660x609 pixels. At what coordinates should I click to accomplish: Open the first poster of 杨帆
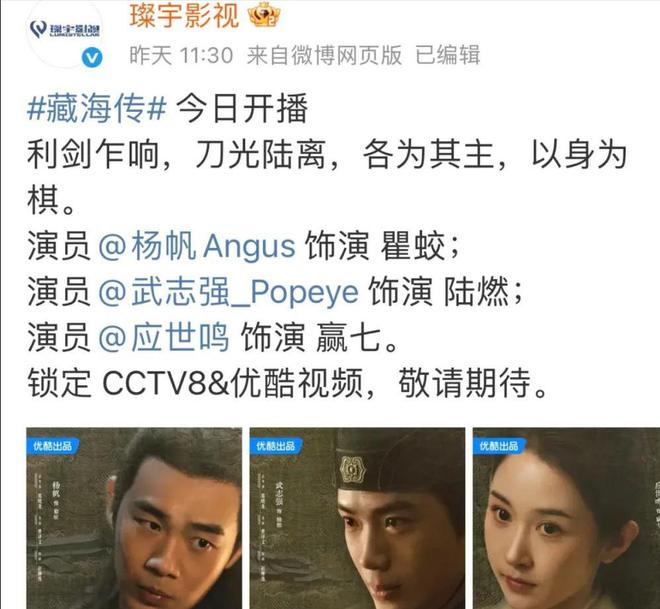click(134, 518)
